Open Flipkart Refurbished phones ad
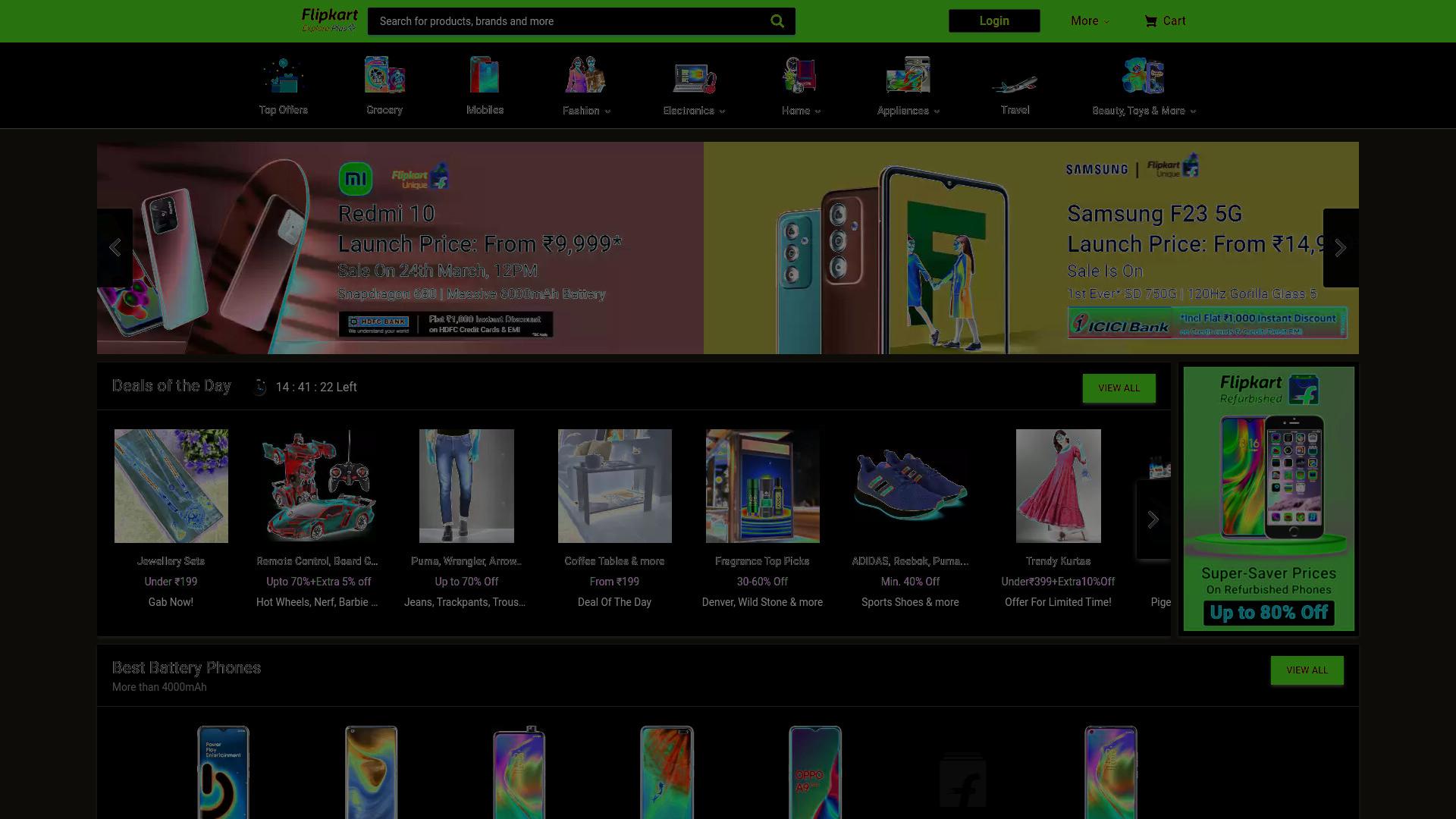 click(x=1269, y=499)
